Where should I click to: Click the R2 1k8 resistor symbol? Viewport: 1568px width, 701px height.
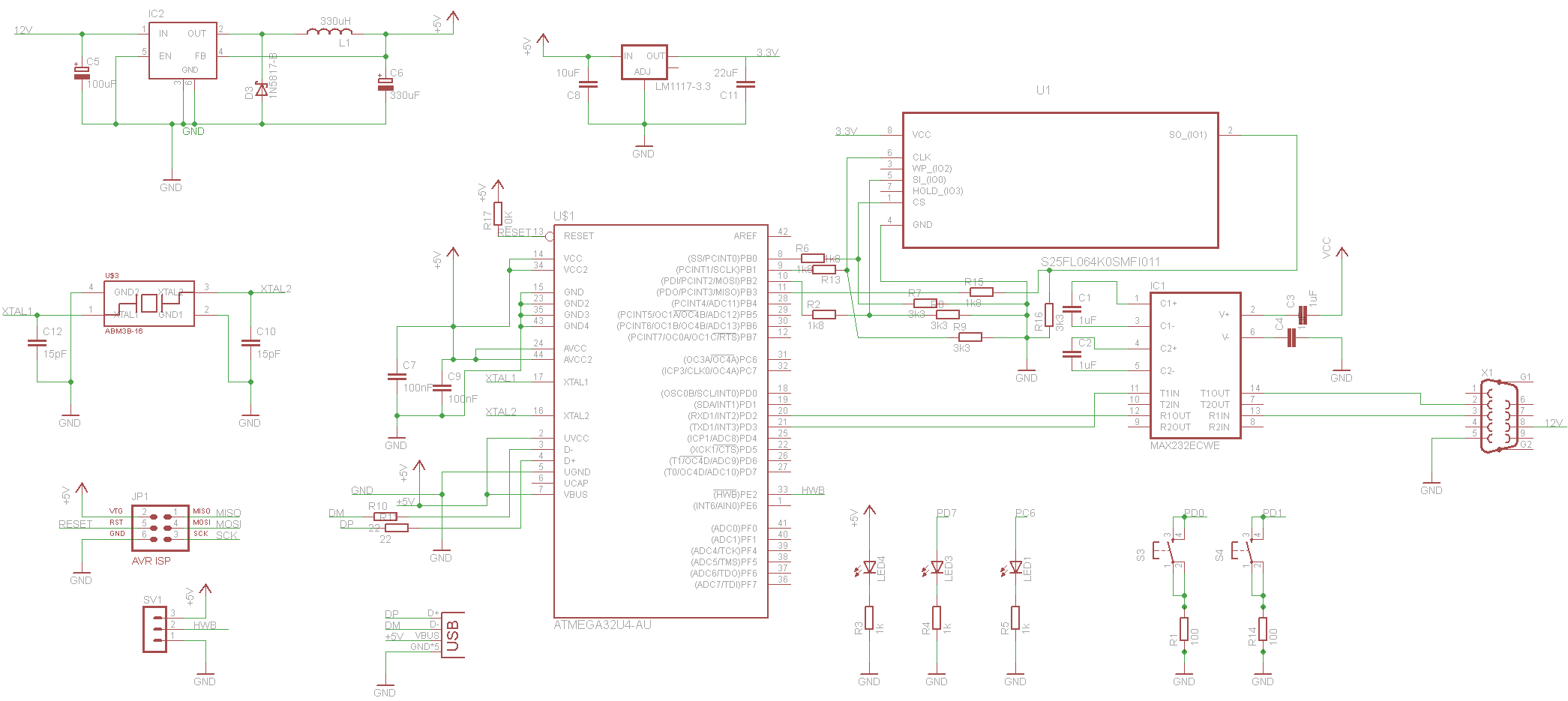point(824,315)
